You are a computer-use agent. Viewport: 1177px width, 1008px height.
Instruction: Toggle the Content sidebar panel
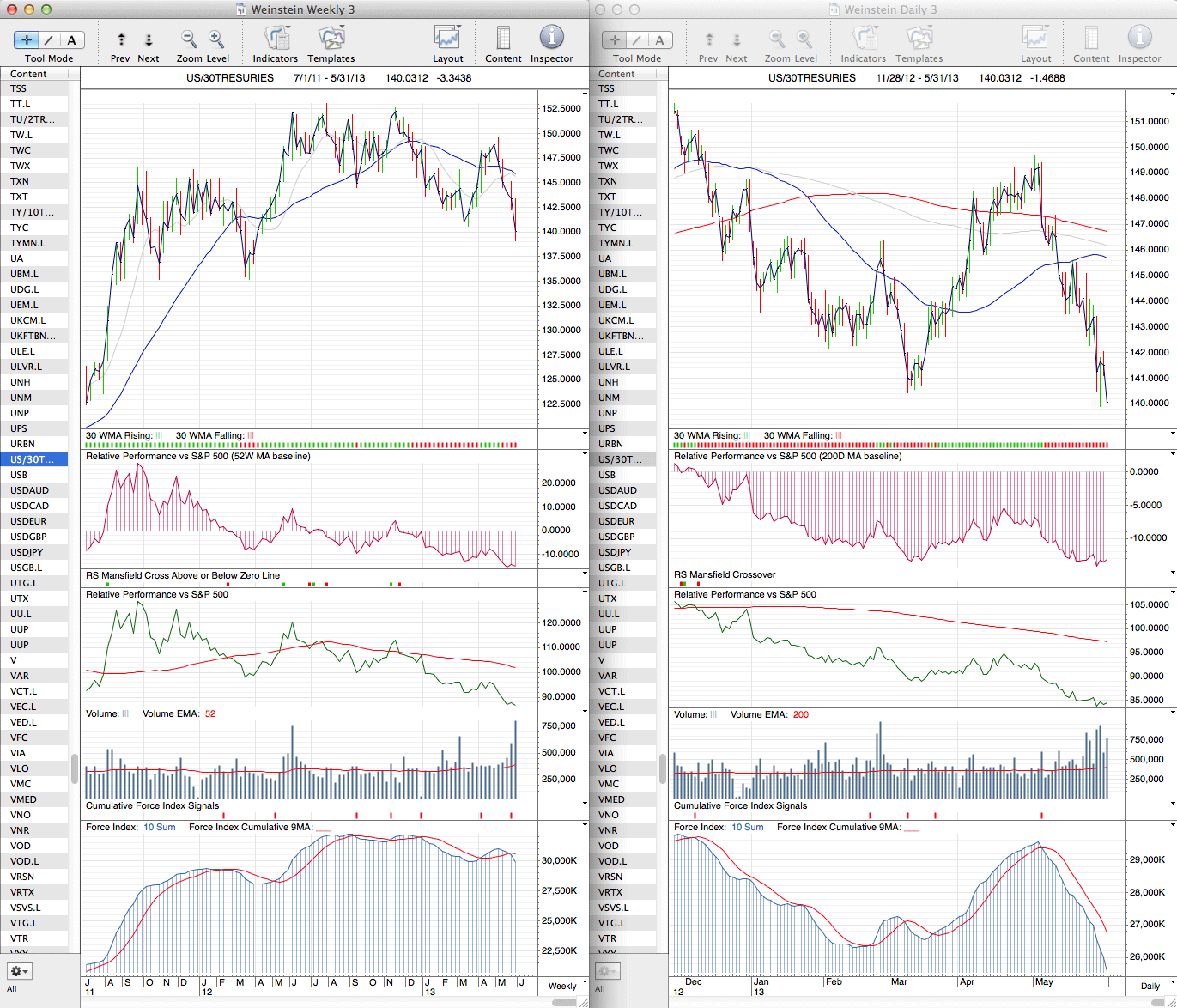(503, 39)
